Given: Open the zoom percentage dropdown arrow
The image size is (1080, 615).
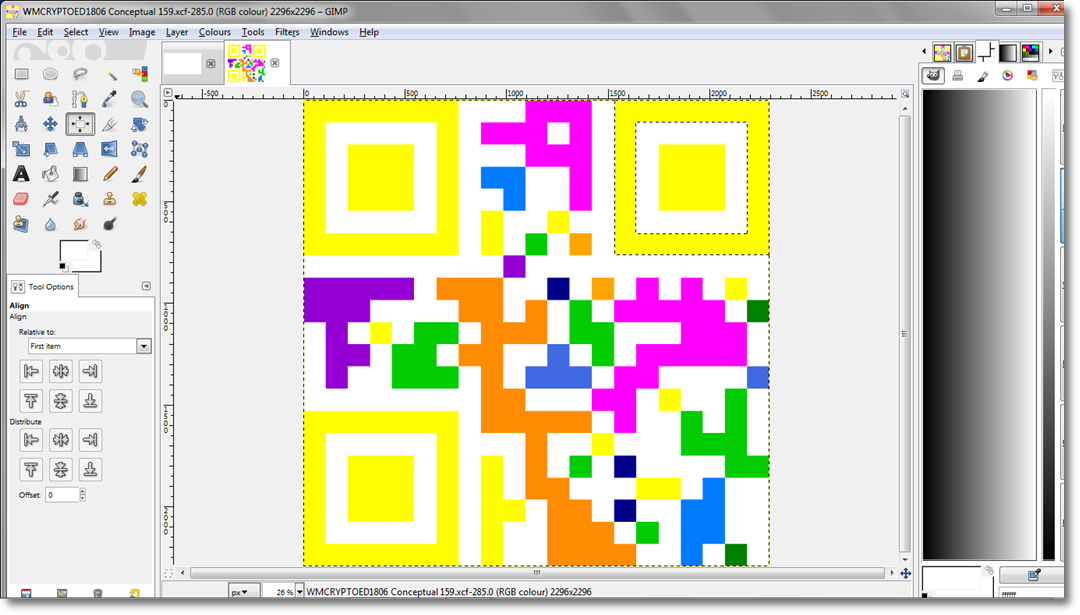Looking at the screenshot, I should (300, 592).
